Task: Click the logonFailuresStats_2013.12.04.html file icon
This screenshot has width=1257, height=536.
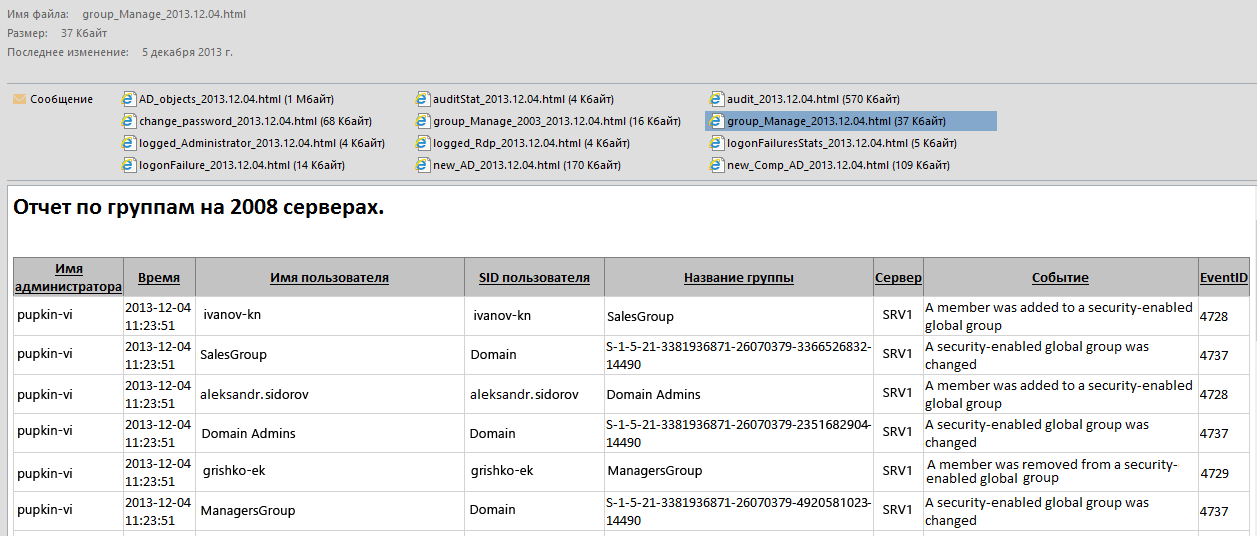Action: tap(717, 143)
